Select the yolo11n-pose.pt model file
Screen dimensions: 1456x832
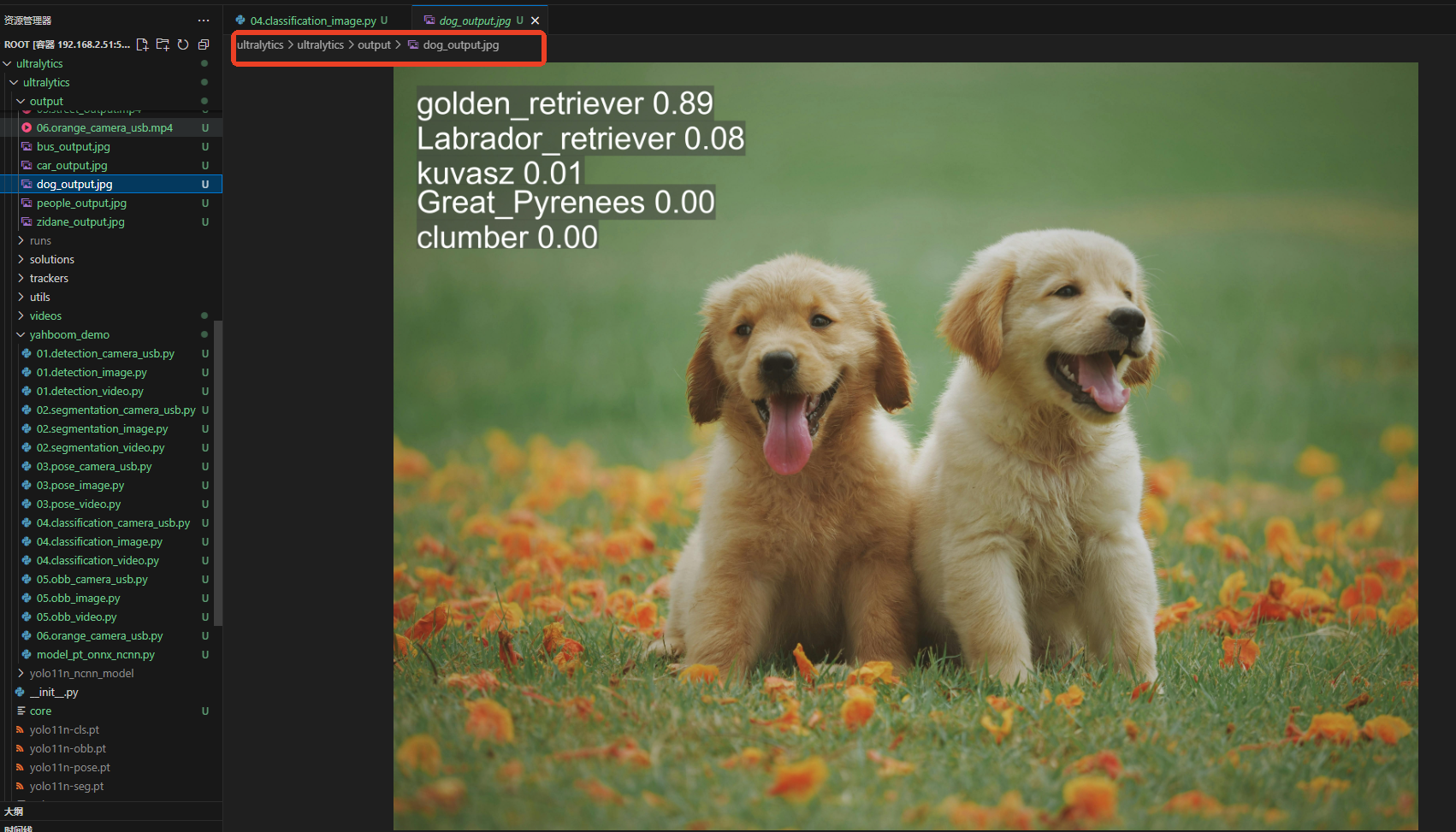[x=111, y=767]
